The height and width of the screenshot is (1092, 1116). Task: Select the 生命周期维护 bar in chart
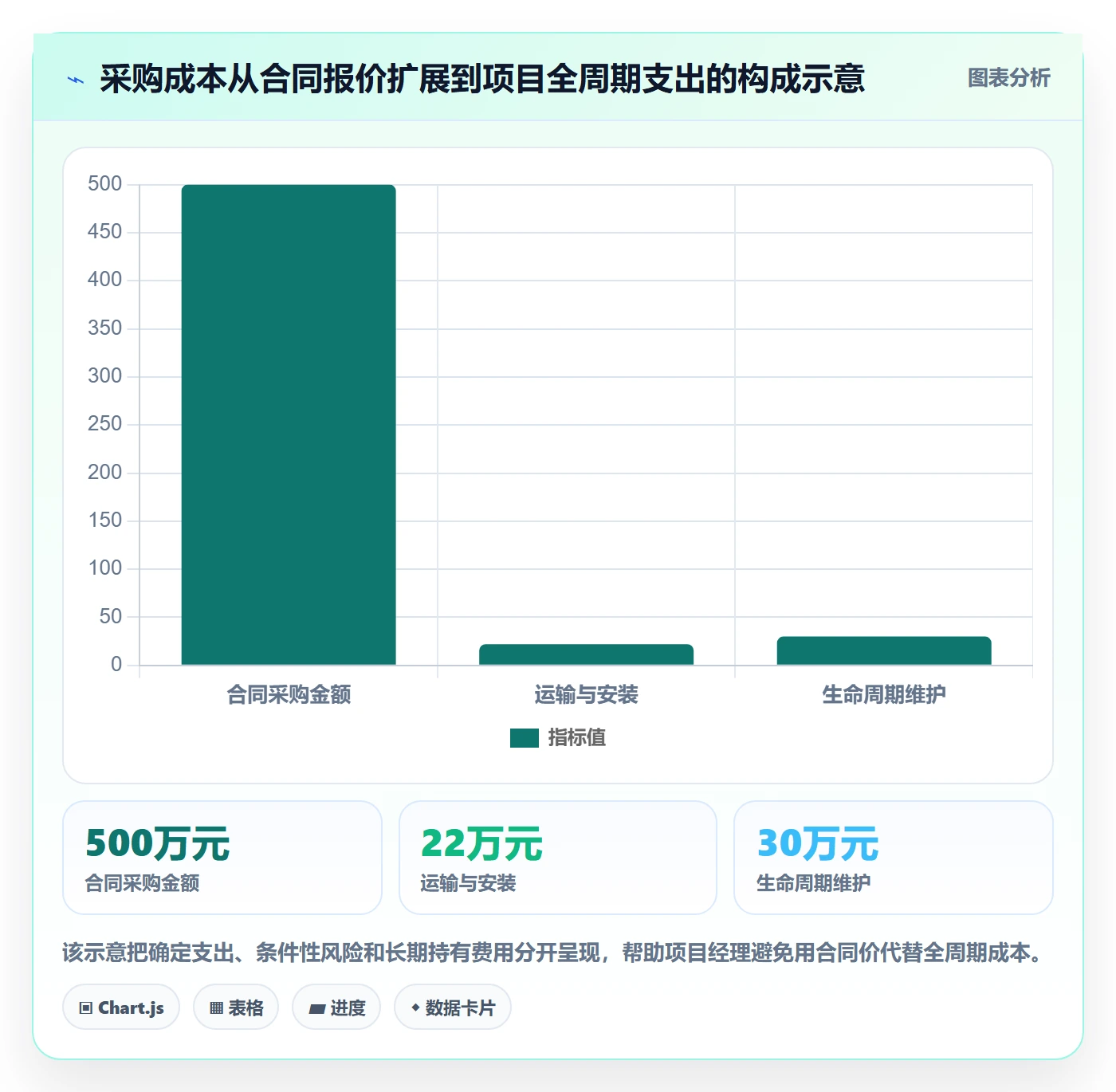coord(884,650)
